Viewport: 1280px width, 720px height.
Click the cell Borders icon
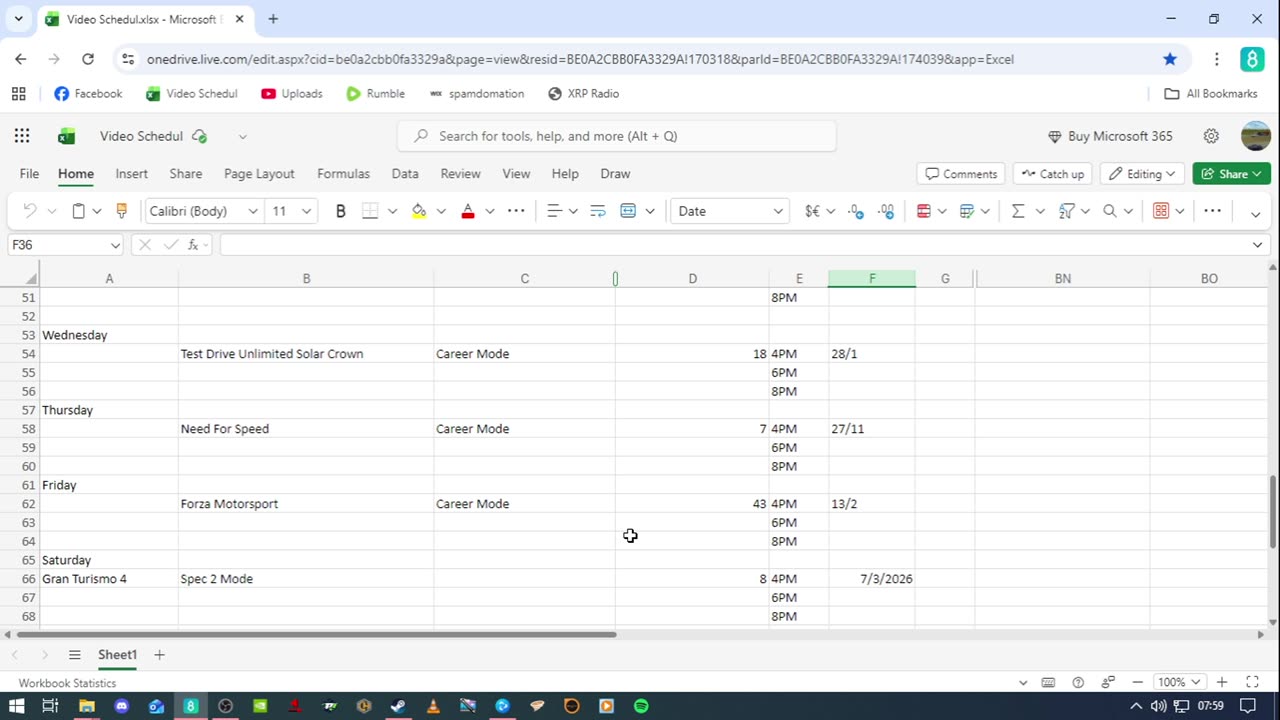point(370,211)
